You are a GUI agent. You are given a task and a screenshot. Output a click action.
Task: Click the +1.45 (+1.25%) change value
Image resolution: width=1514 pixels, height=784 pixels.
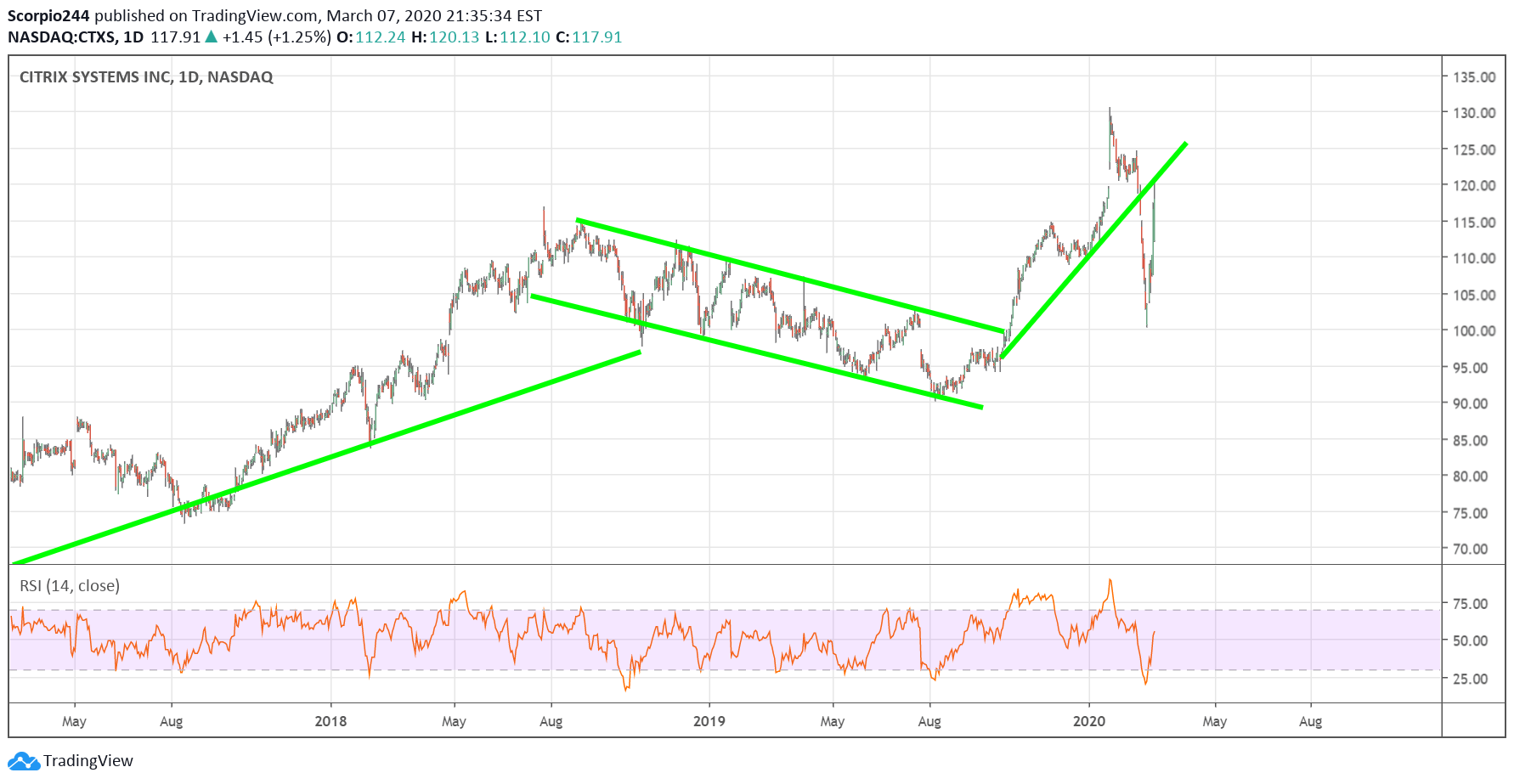277,37
